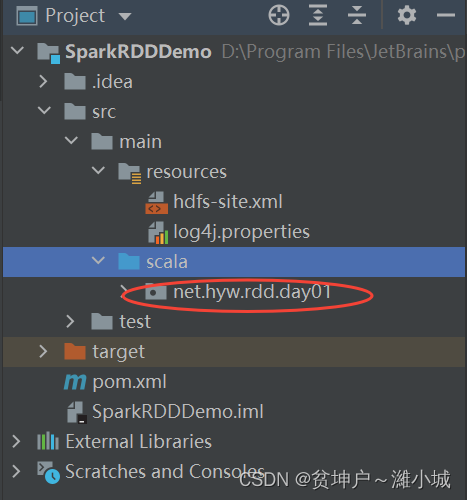
Task: Click the hdfs-site.xml file icon
Action: click(x=156, y=202)
